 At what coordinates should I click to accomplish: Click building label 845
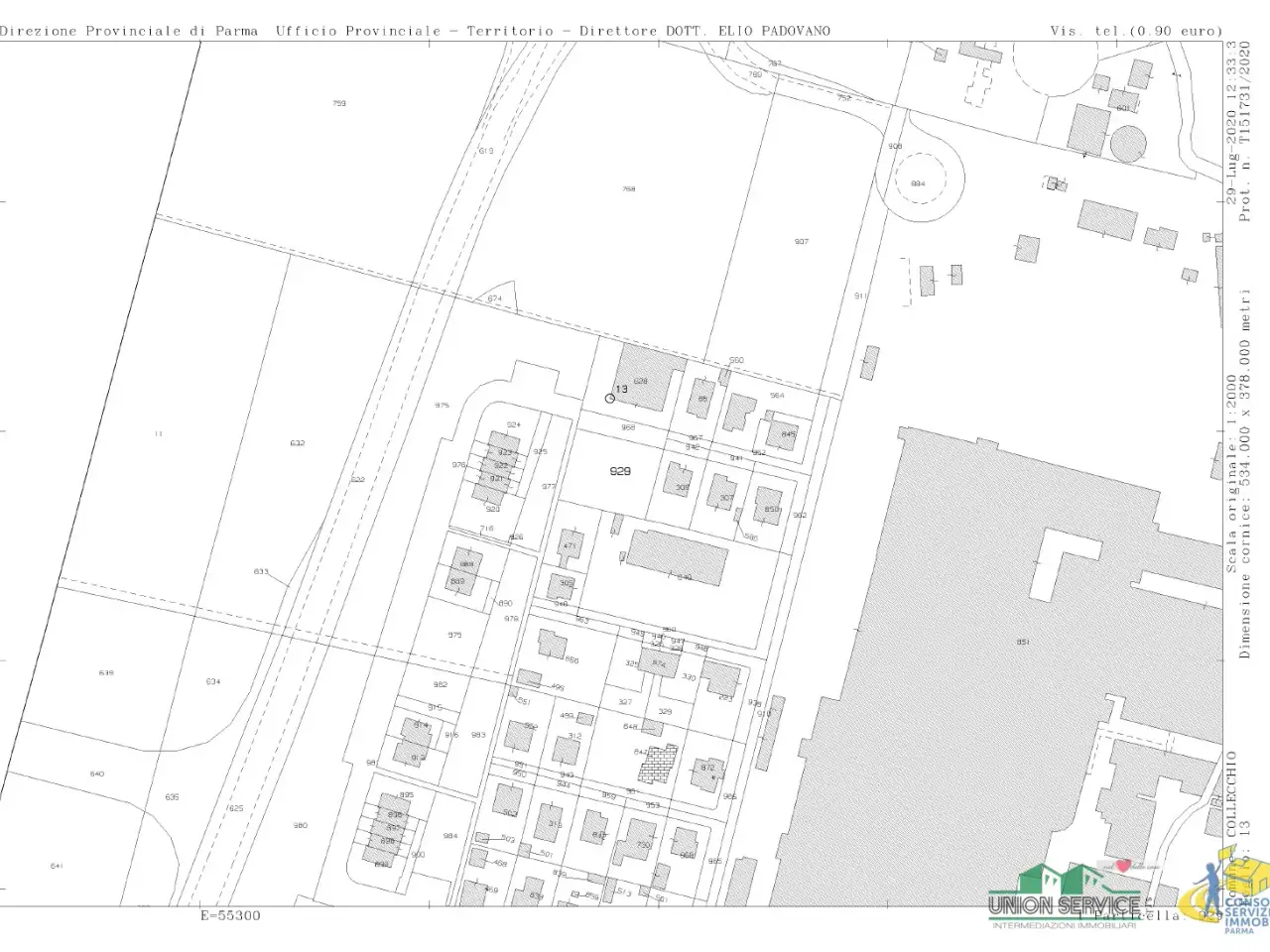click(x=789, y=434)
